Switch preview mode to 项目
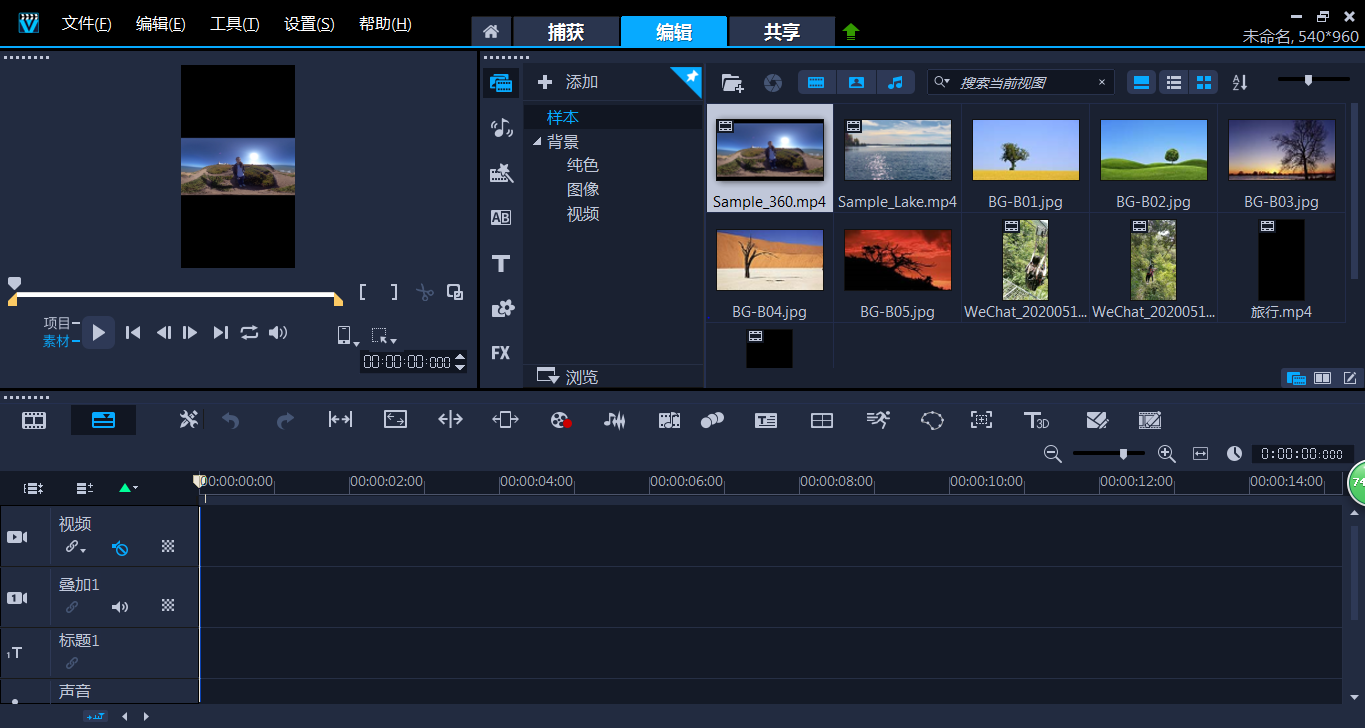 point(57,323)
